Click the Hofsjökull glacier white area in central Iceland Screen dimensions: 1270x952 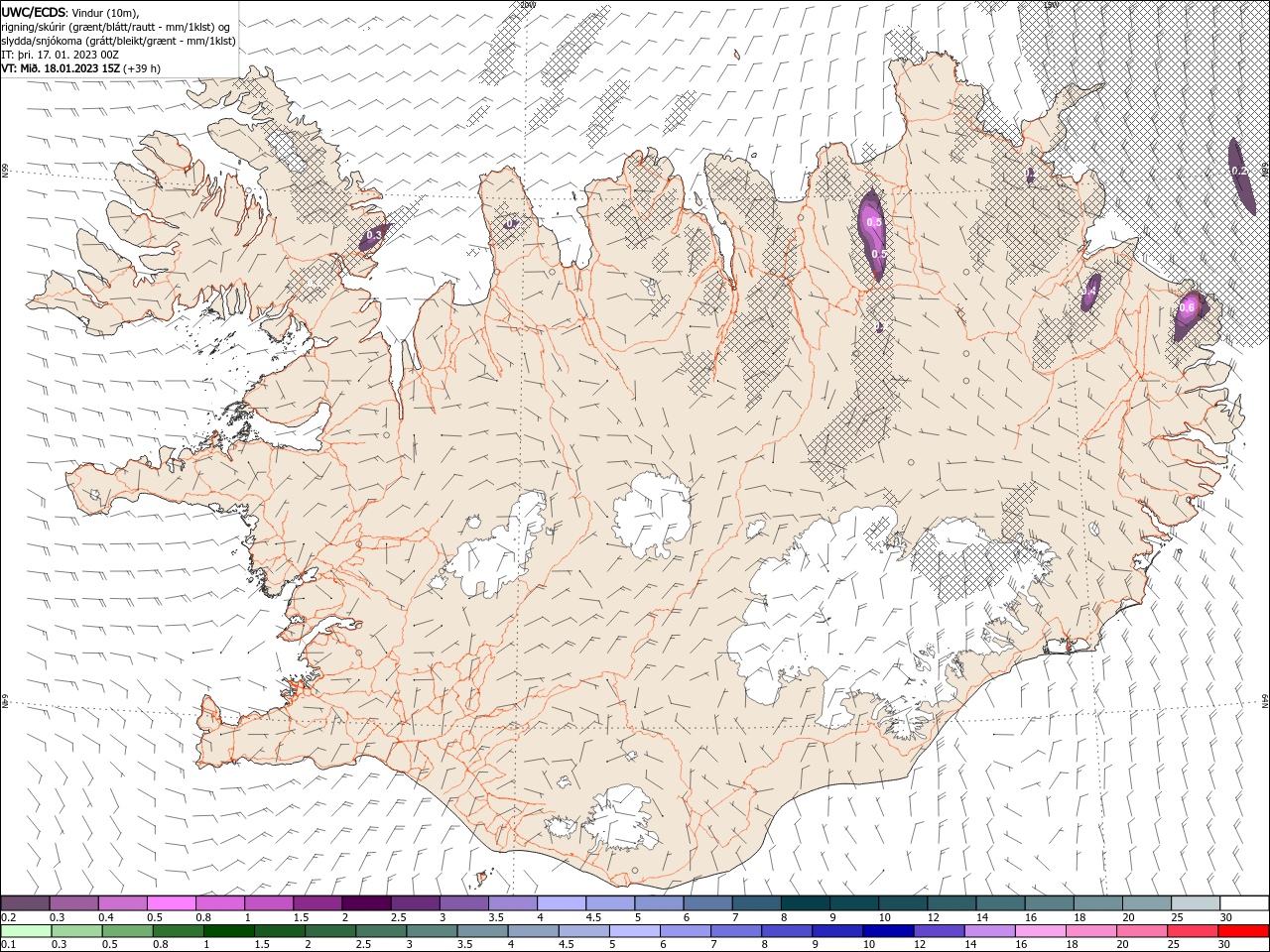point(652,514)
